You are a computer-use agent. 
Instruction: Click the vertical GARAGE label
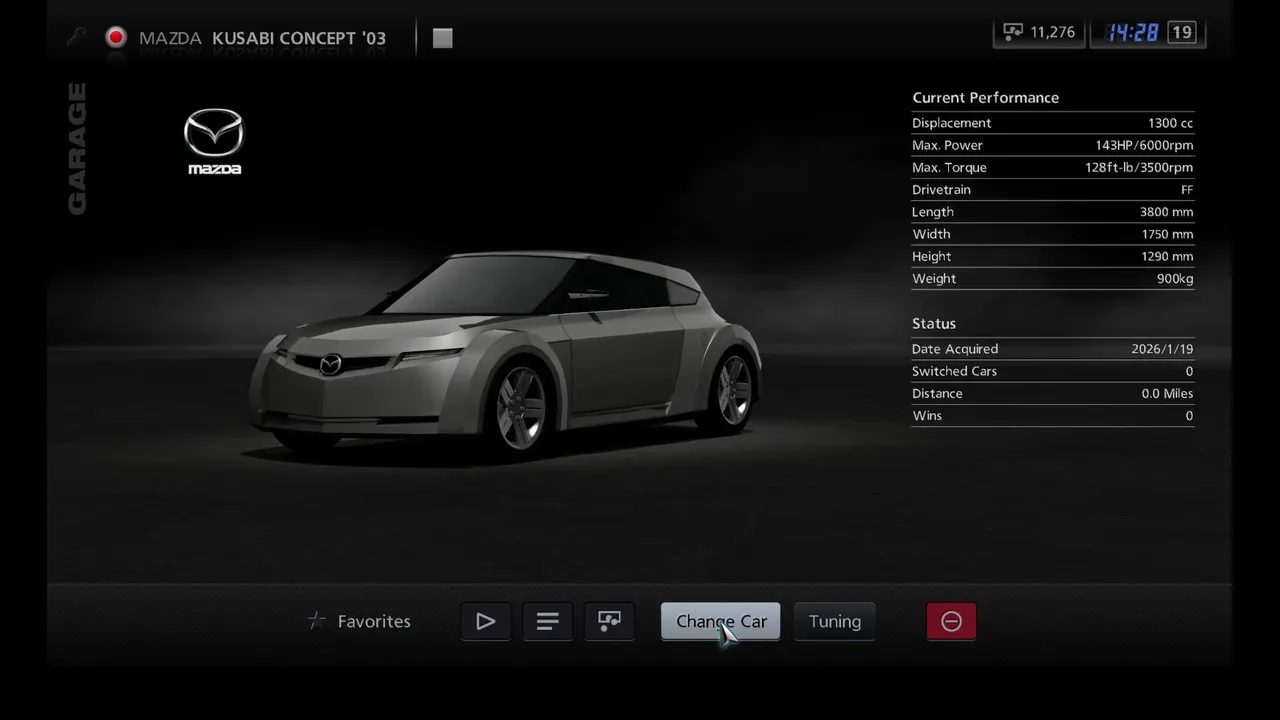pyautogui.click(x=77, y=148)
